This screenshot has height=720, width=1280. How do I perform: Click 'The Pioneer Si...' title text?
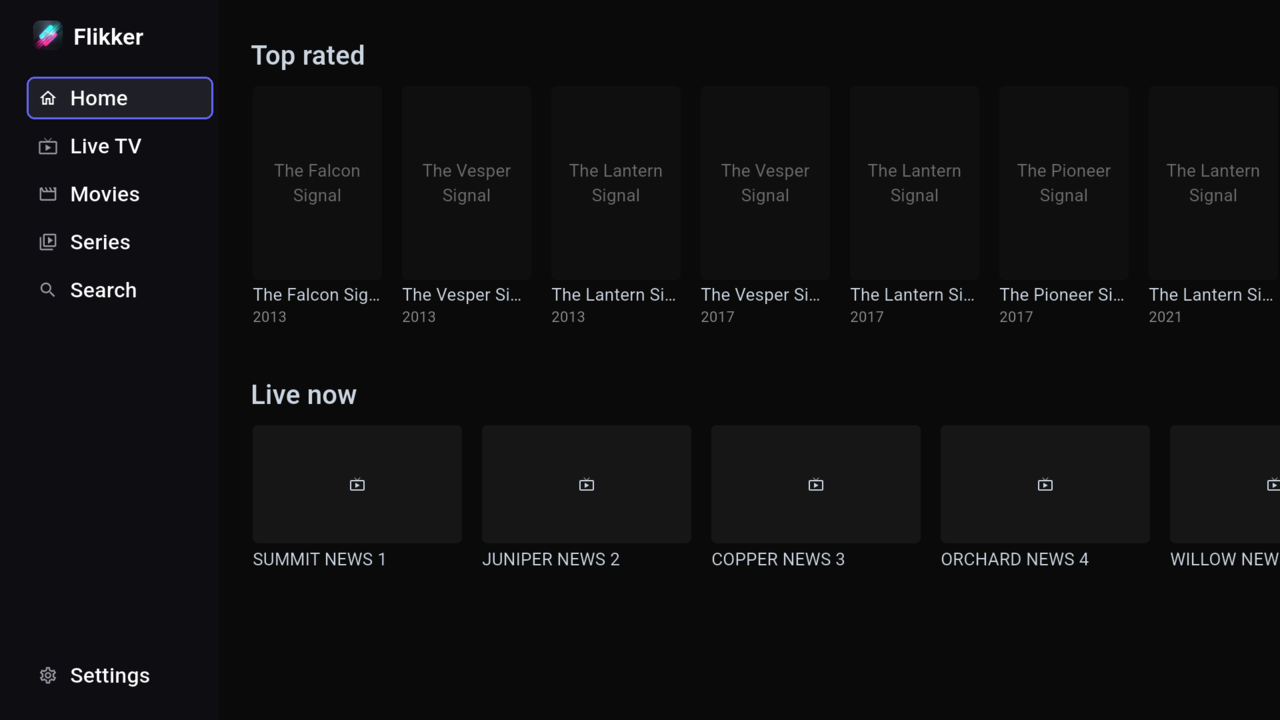[x=1062, y=295]
